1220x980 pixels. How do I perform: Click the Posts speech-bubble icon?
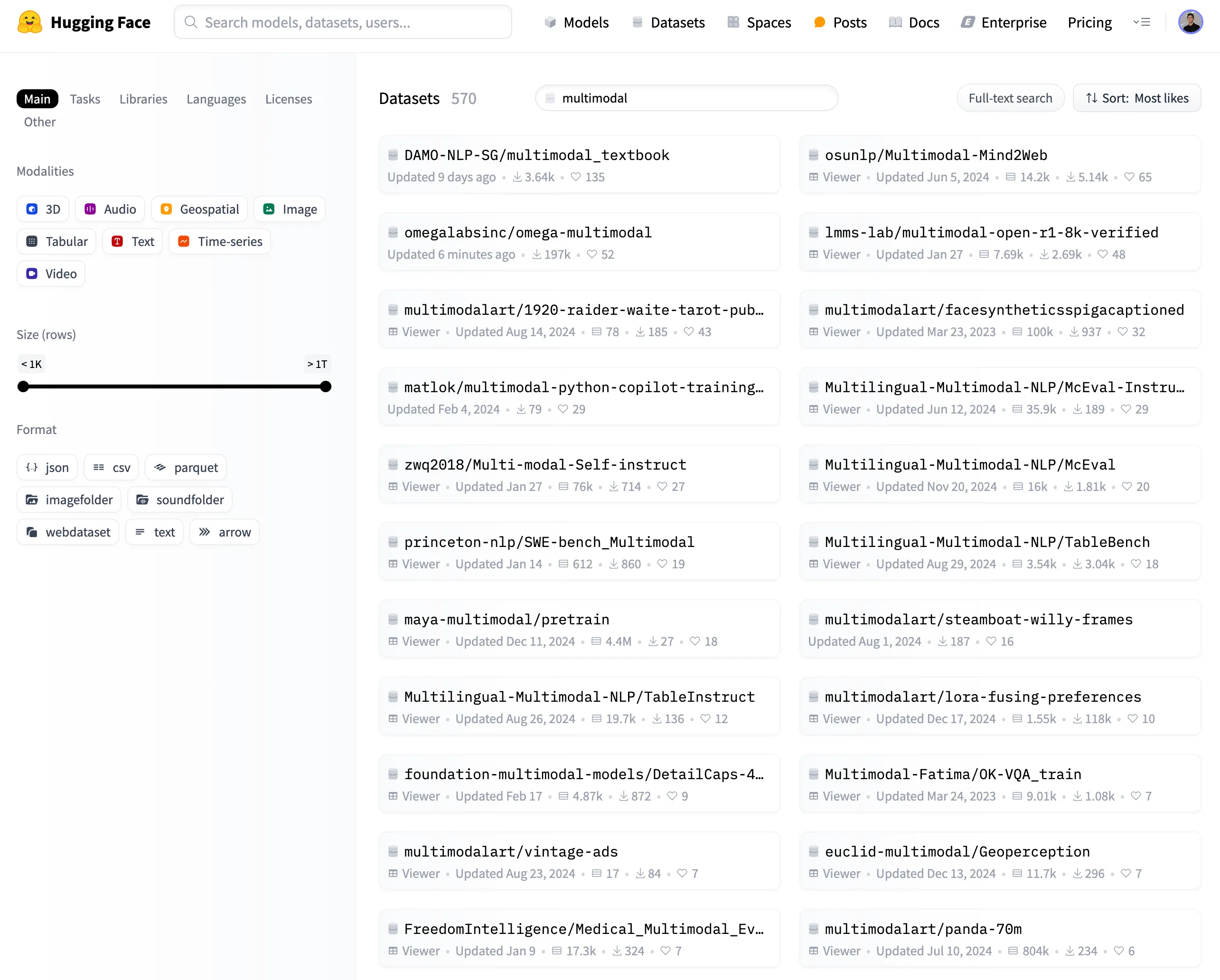pos(819,22)
